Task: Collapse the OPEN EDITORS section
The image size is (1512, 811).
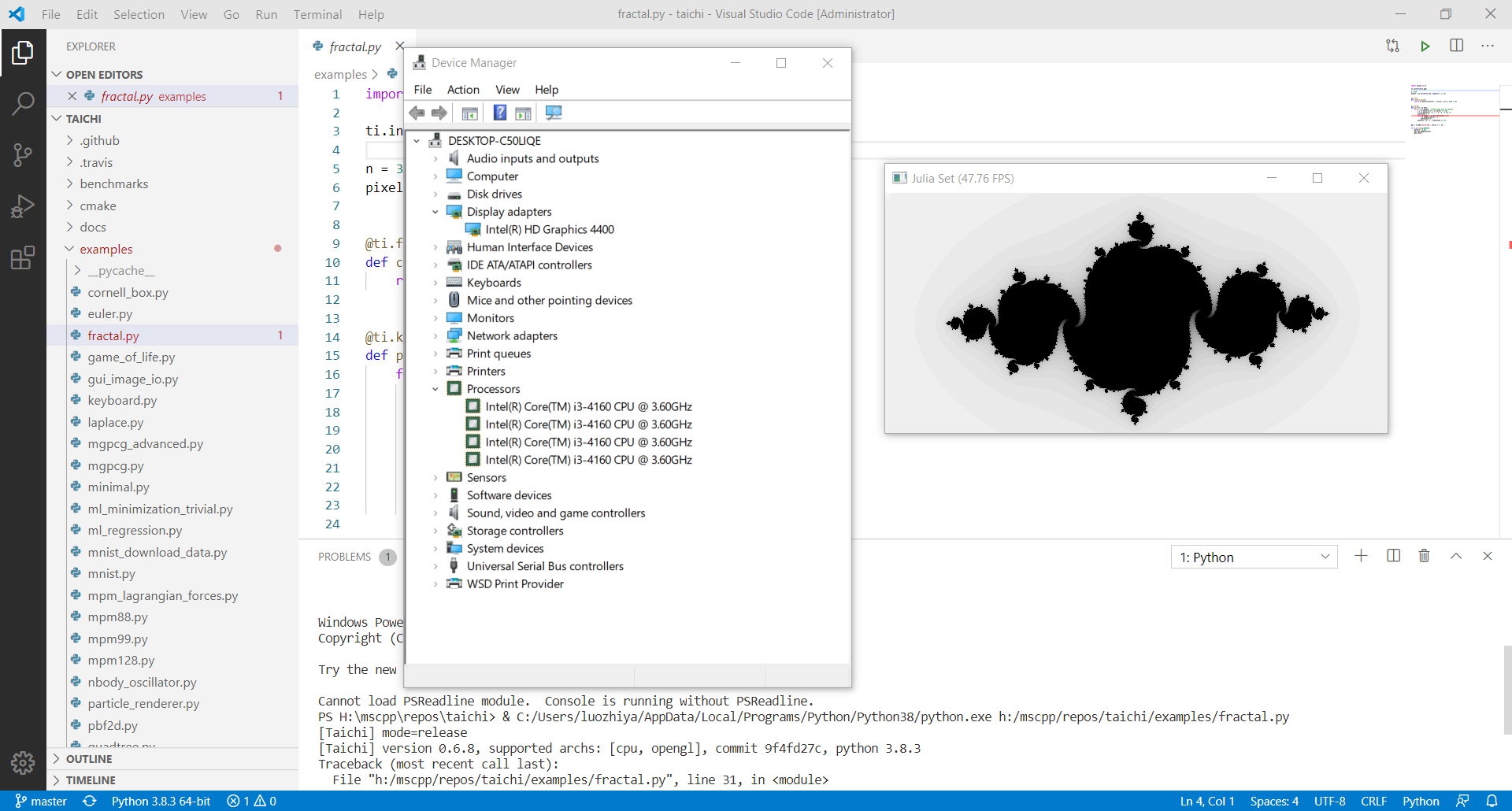Action: click(172, 75)
